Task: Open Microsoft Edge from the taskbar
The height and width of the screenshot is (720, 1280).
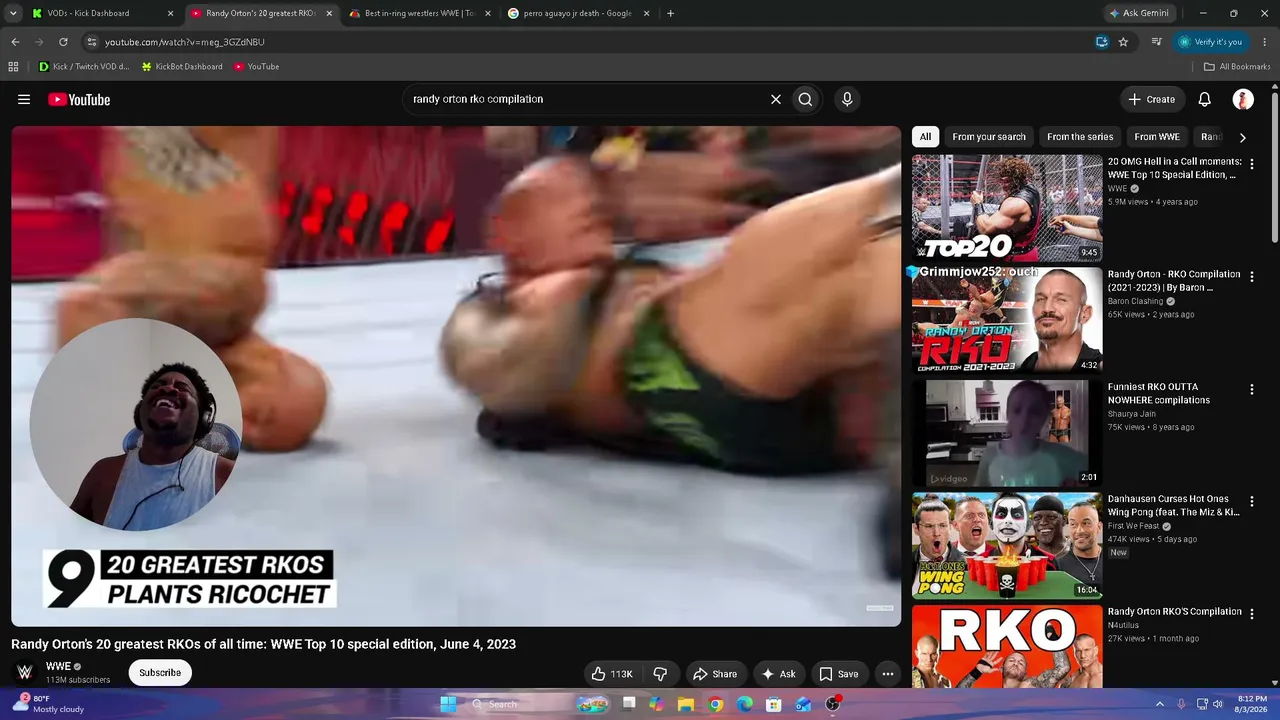Action: (x=745, y=704)
